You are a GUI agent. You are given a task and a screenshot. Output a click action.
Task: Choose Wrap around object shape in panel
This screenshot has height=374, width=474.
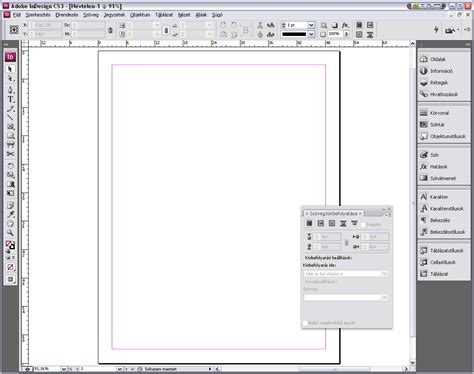[332, 223]
